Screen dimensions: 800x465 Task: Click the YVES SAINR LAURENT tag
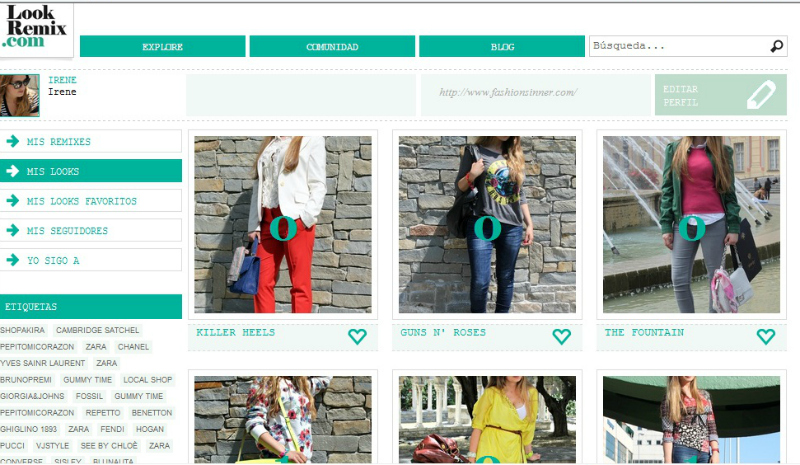pos(43,363)
